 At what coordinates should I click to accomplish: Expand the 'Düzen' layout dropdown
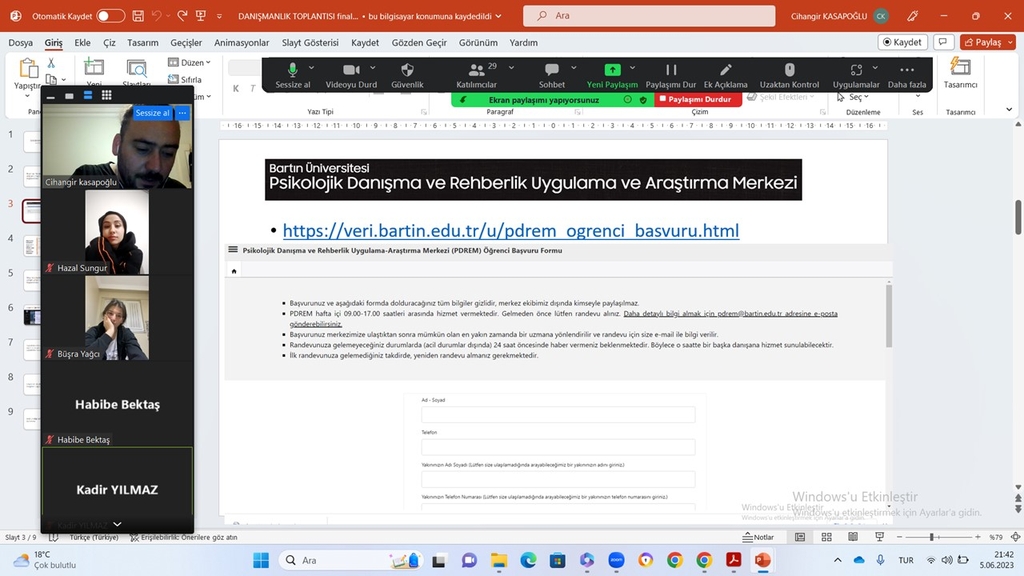[x=208, y=62]
